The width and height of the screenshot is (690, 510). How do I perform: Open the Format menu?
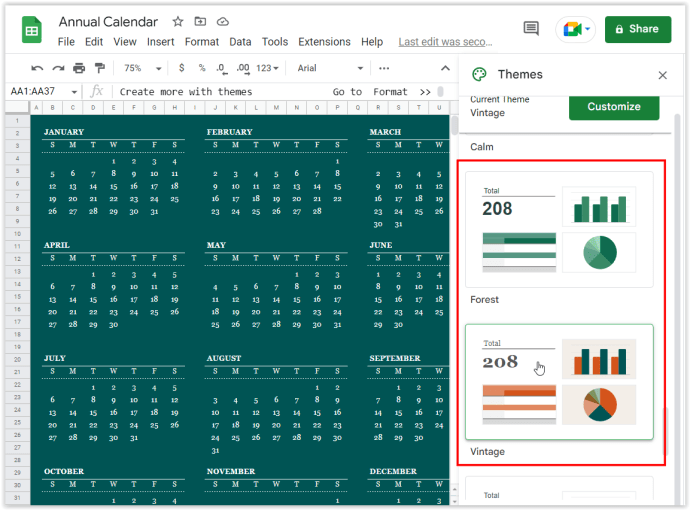pos(202,42)
